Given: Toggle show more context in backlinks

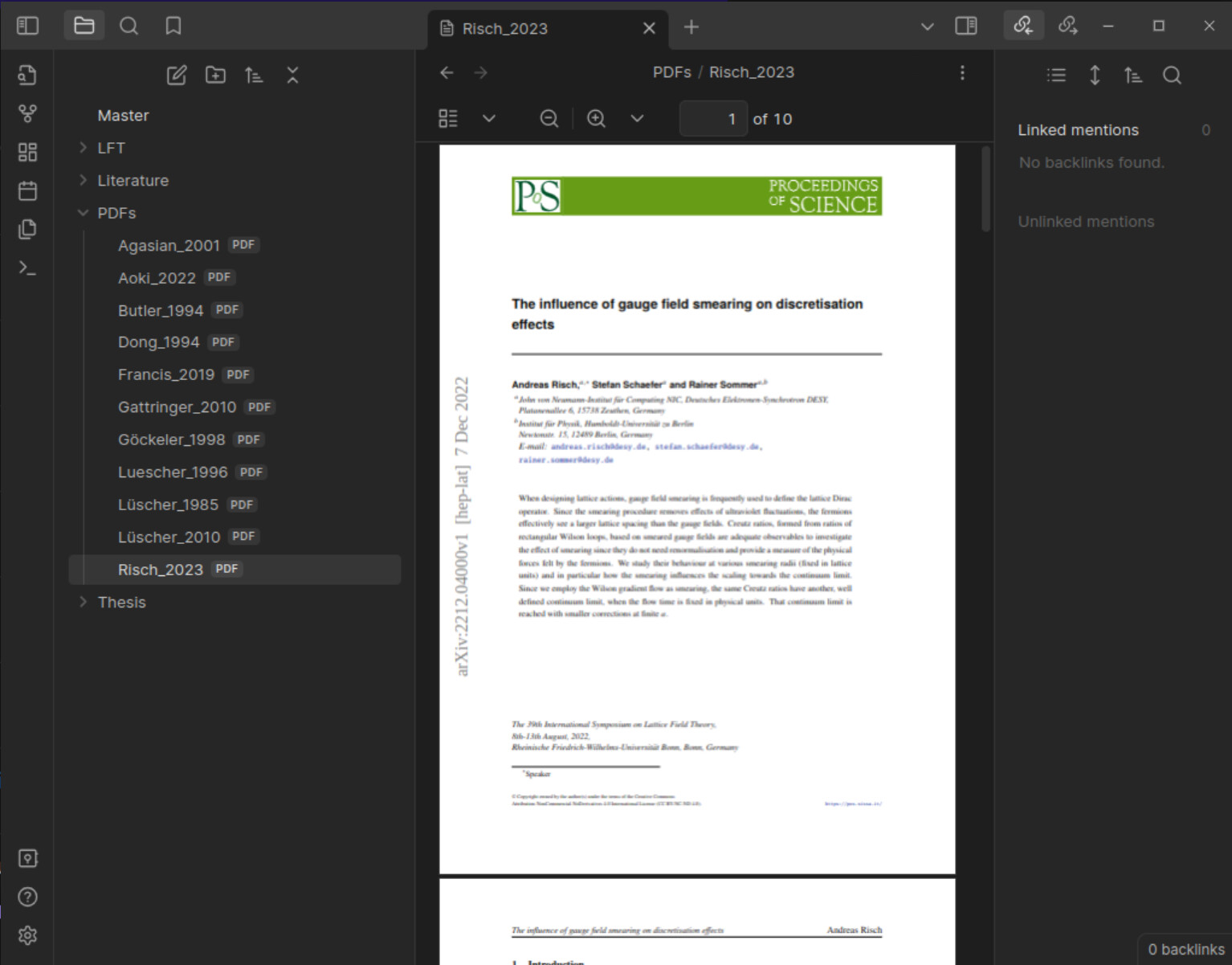Looking at the screenshot, I should (1095, 76).
